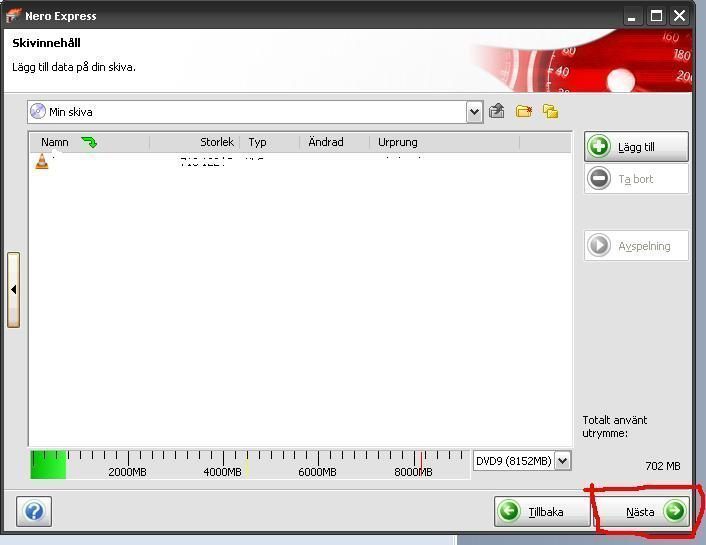The height and width of the screenshot is (545, 706).
Task: Click the green used-space bar on capacity ruler
Action: [48, 465]
